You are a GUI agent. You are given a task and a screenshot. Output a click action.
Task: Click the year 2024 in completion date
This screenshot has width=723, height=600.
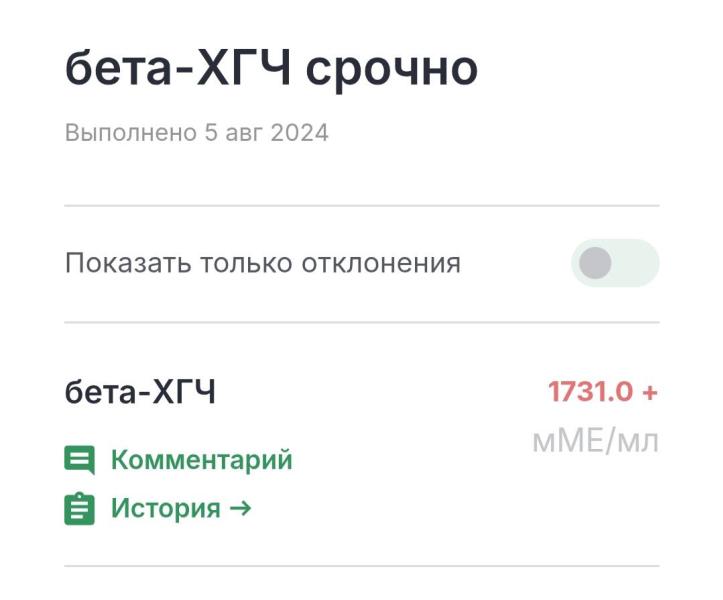point(299,133)
